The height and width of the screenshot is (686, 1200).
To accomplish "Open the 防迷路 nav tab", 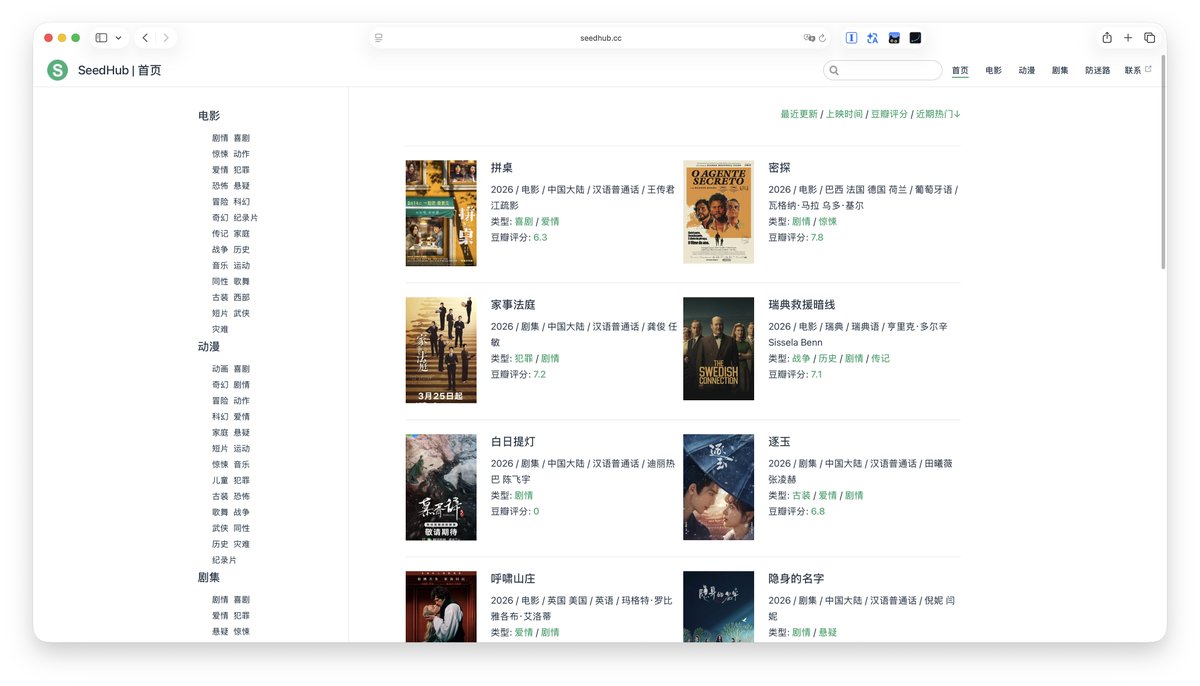I will click(x=1097, y=71).
